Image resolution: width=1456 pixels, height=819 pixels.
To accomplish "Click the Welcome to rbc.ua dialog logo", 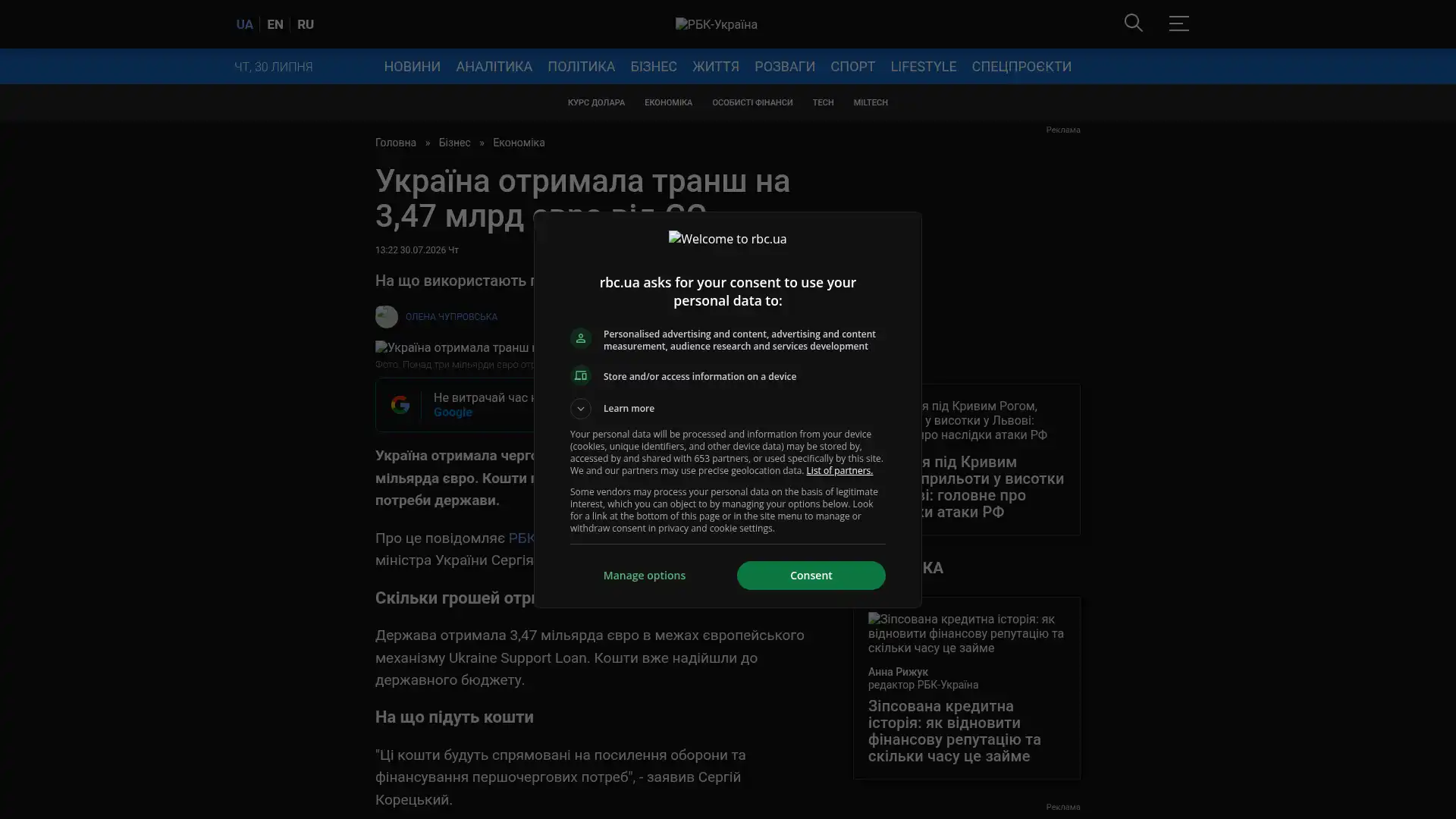I will point(728,239).
